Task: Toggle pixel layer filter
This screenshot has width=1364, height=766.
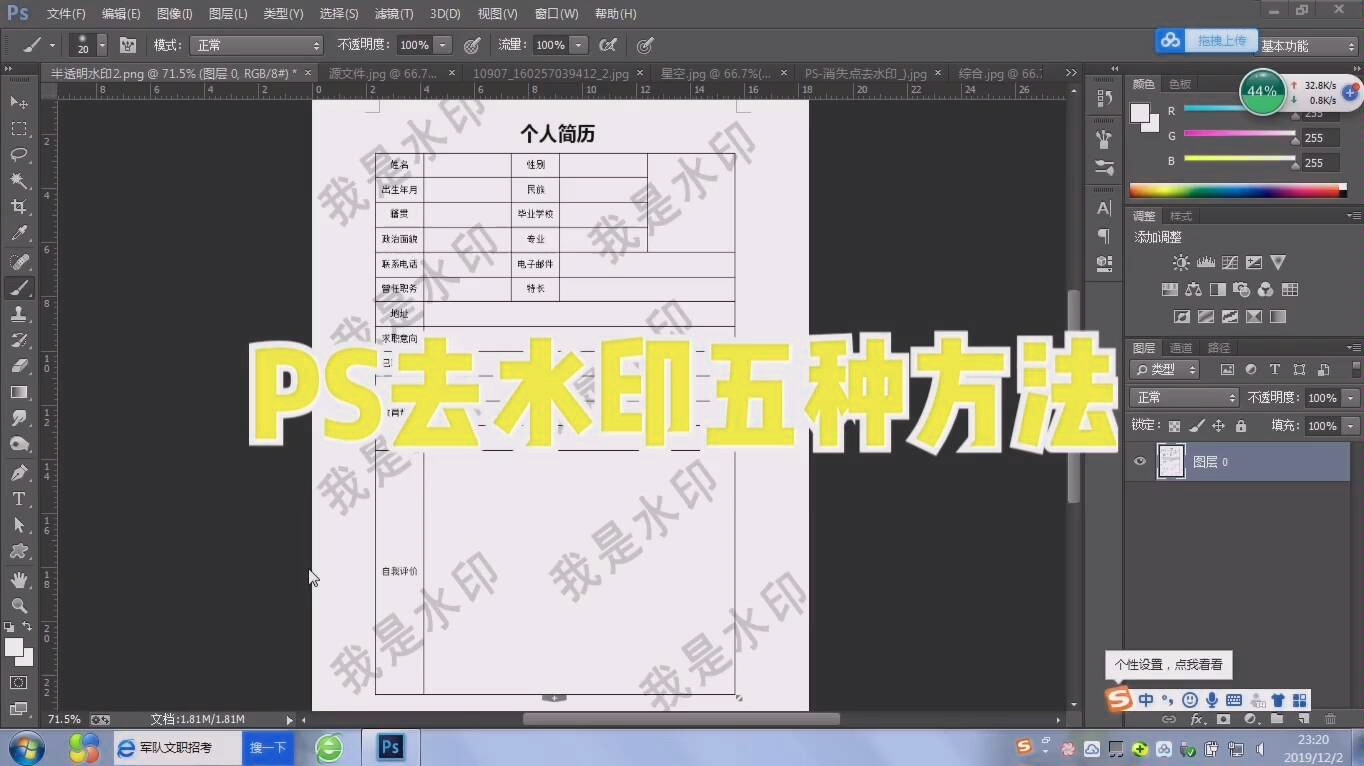Action: (x=1227, y=370)
